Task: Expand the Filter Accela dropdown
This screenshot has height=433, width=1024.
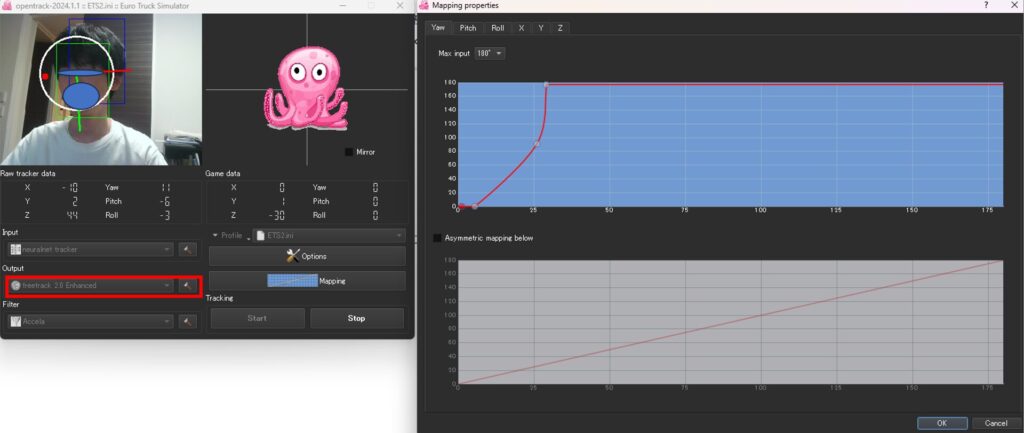Action: pyautogui.click(x=90, y=321)
